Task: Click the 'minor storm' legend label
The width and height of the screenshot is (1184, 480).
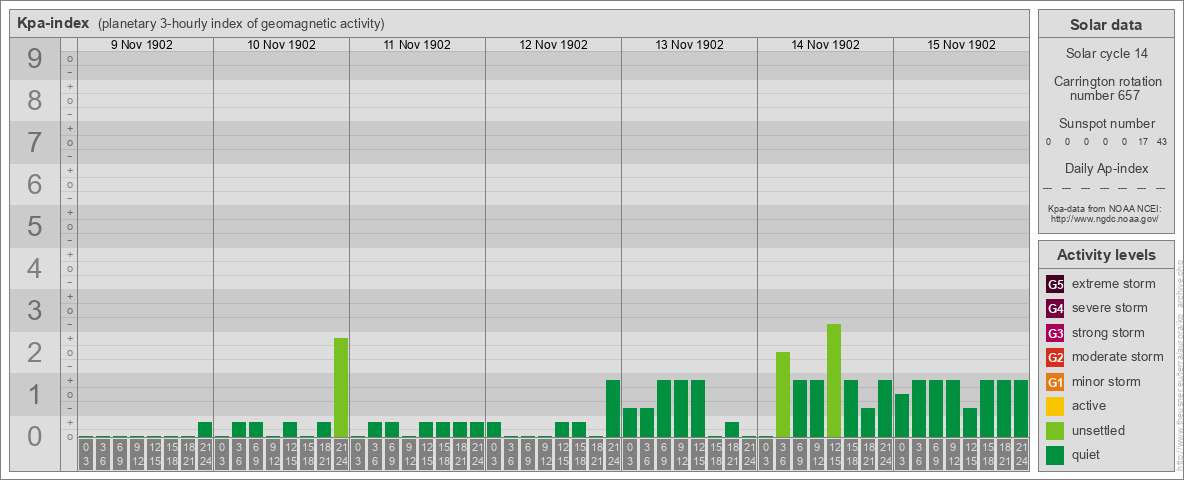Action: (x=1105, y=382)
